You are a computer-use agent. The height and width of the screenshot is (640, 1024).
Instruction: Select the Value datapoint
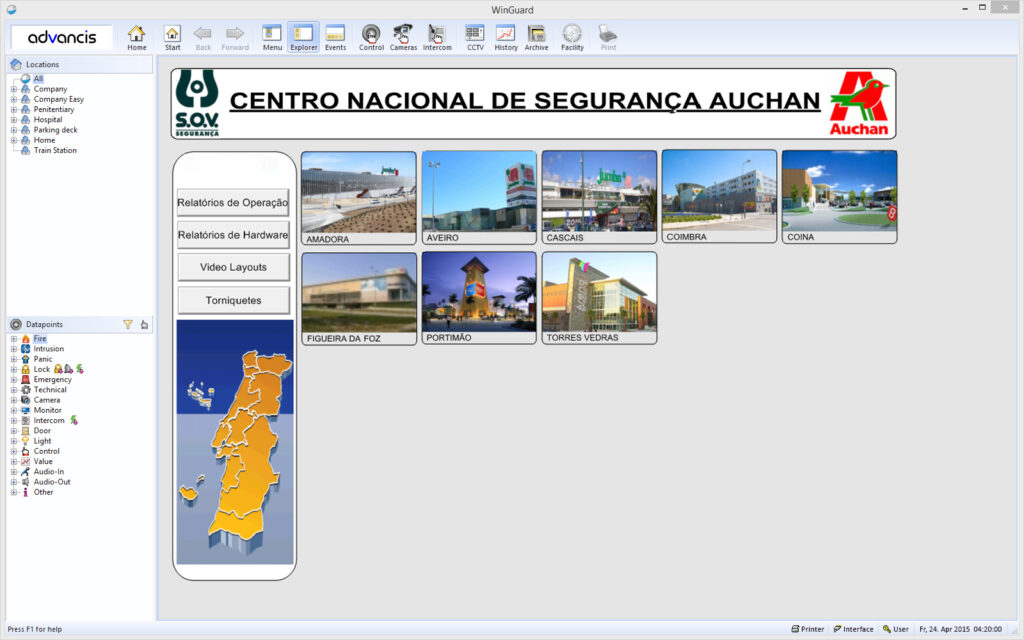pyautogui.click(x=43, y=461)
